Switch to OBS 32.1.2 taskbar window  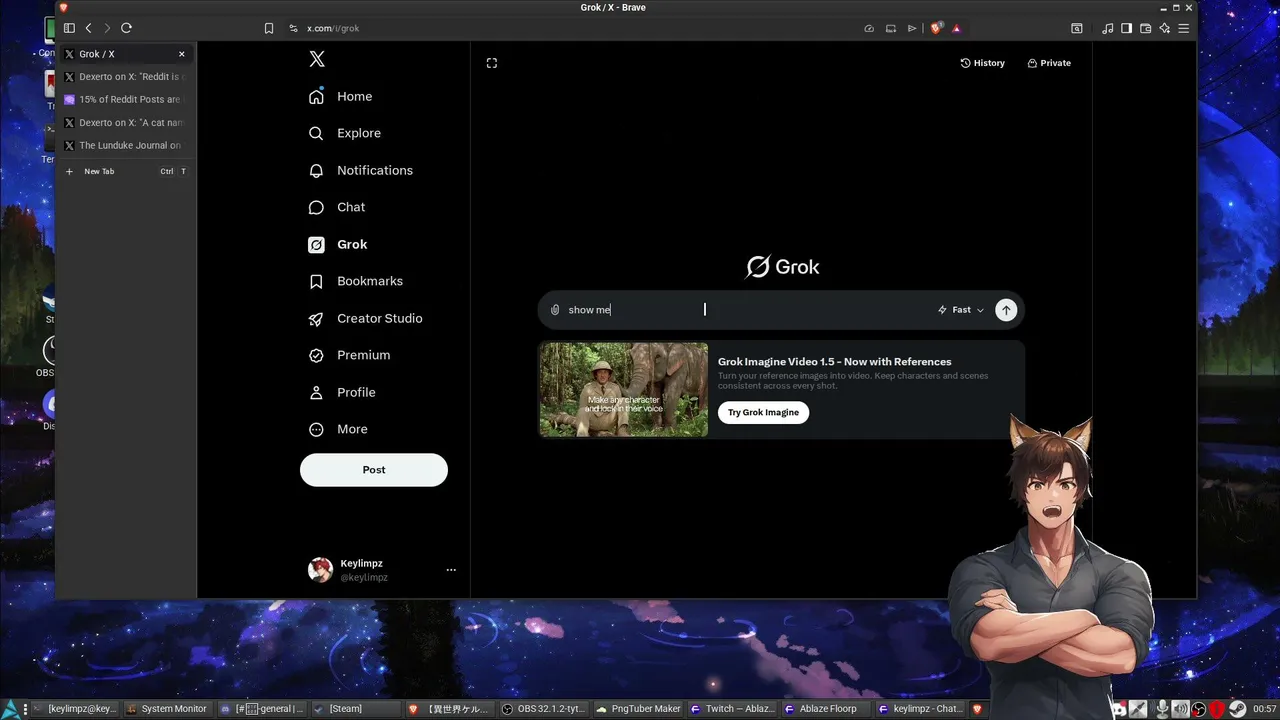coord(542,709)
